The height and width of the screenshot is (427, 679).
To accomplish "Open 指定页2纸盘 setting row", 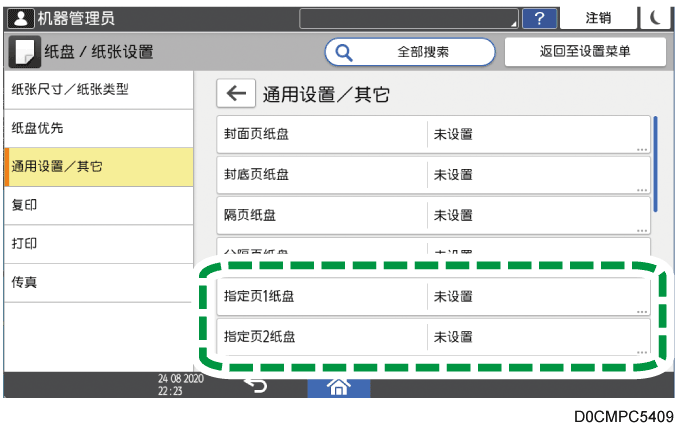I will [x=433, y=337].
